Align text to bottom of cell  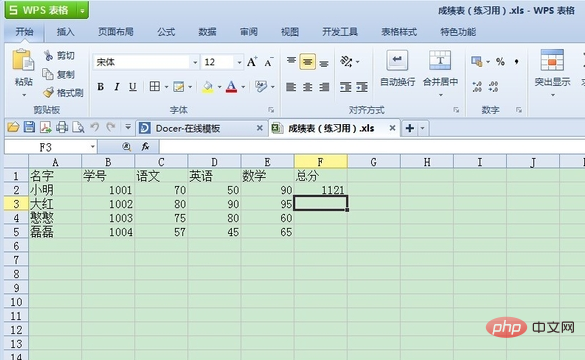tap(324, 63)
